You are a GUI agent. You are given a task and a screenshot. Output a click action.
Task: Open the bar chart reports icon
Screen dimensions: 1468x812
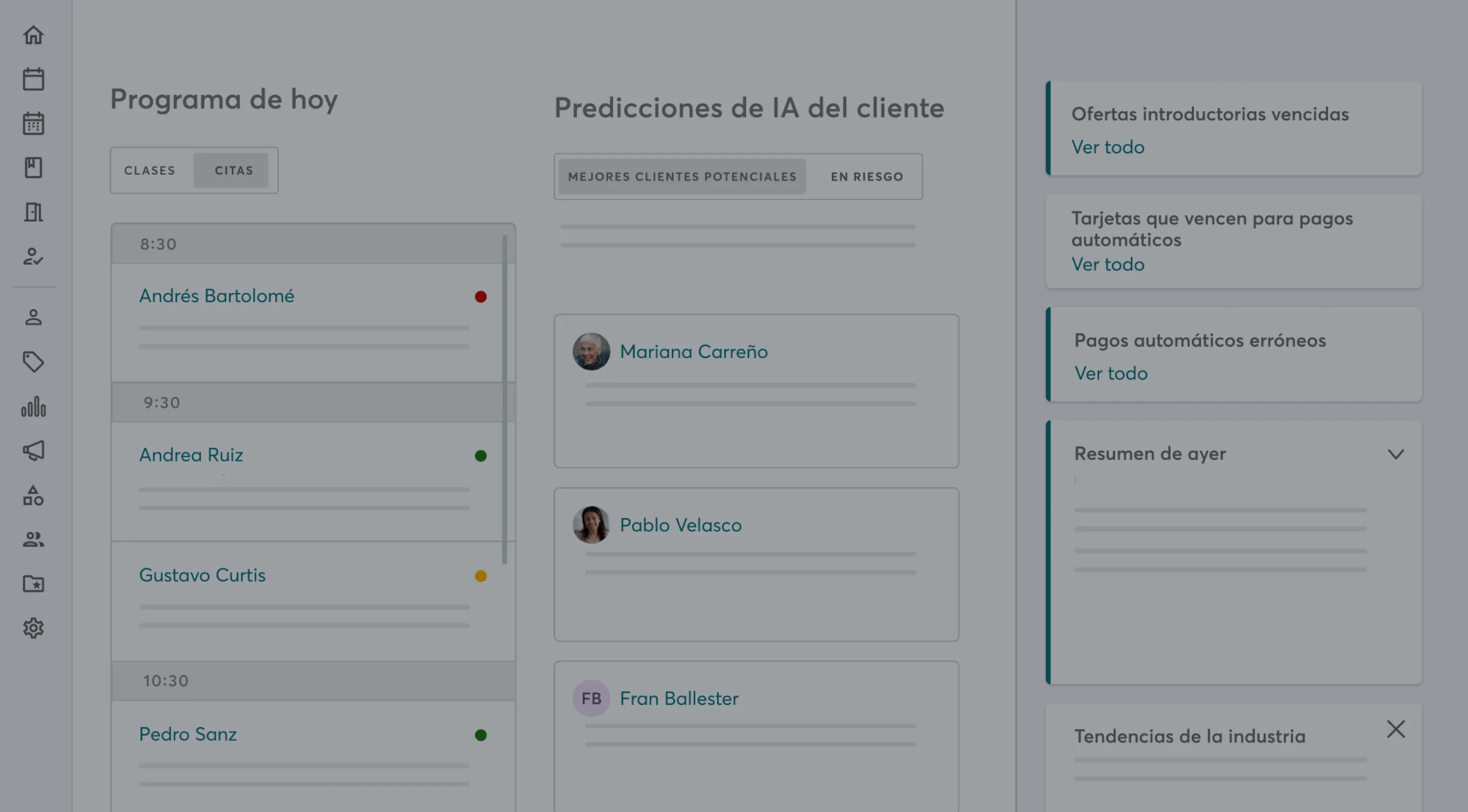[34, 407]
